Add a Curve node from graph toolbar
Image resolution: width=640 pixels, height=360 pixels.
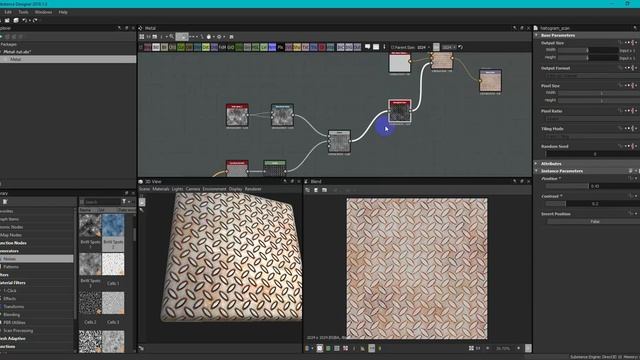point(181,47)
